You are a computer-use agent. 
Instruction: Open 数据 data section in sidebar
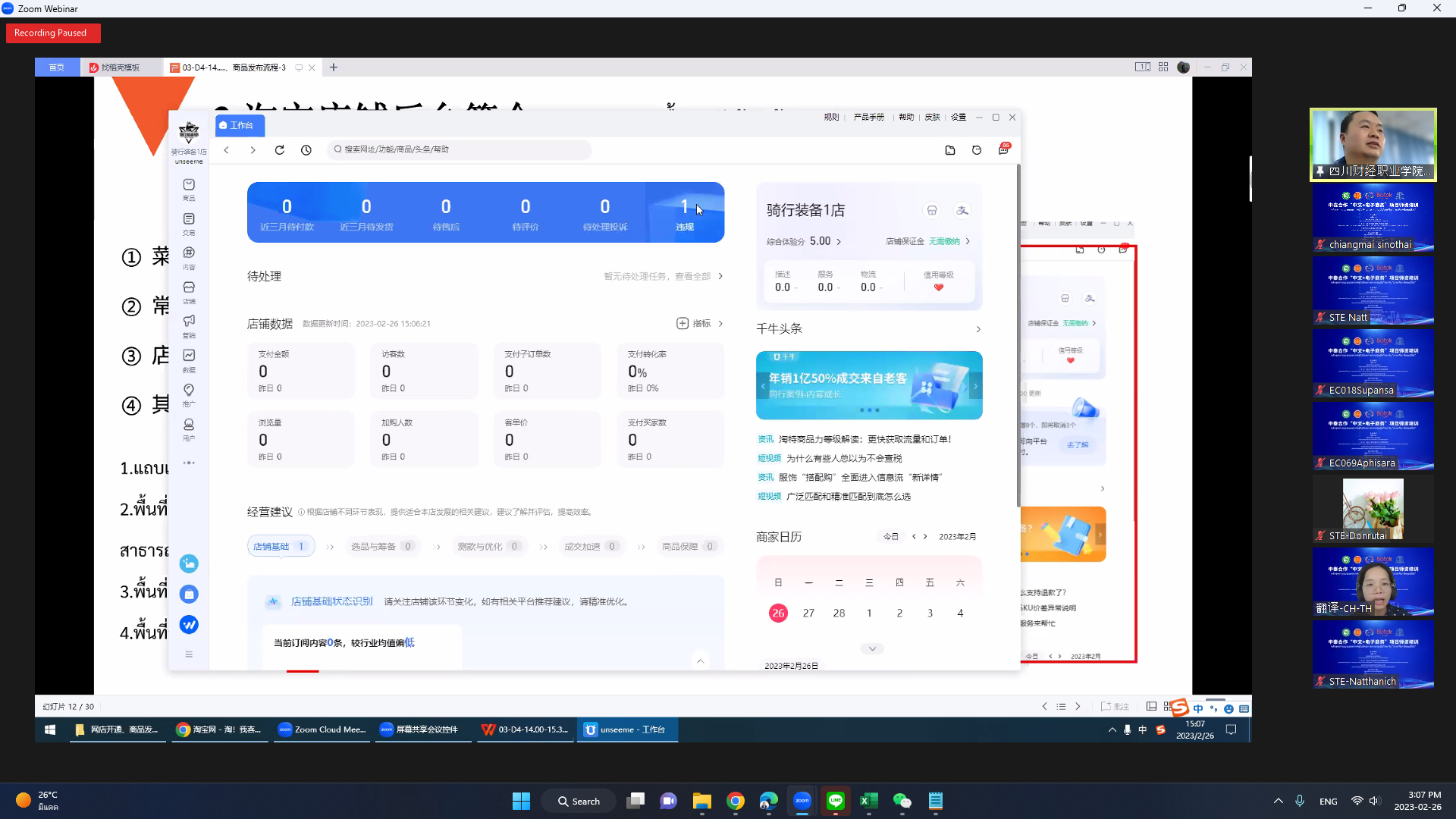pyautogui.click(x=189, y=361)
